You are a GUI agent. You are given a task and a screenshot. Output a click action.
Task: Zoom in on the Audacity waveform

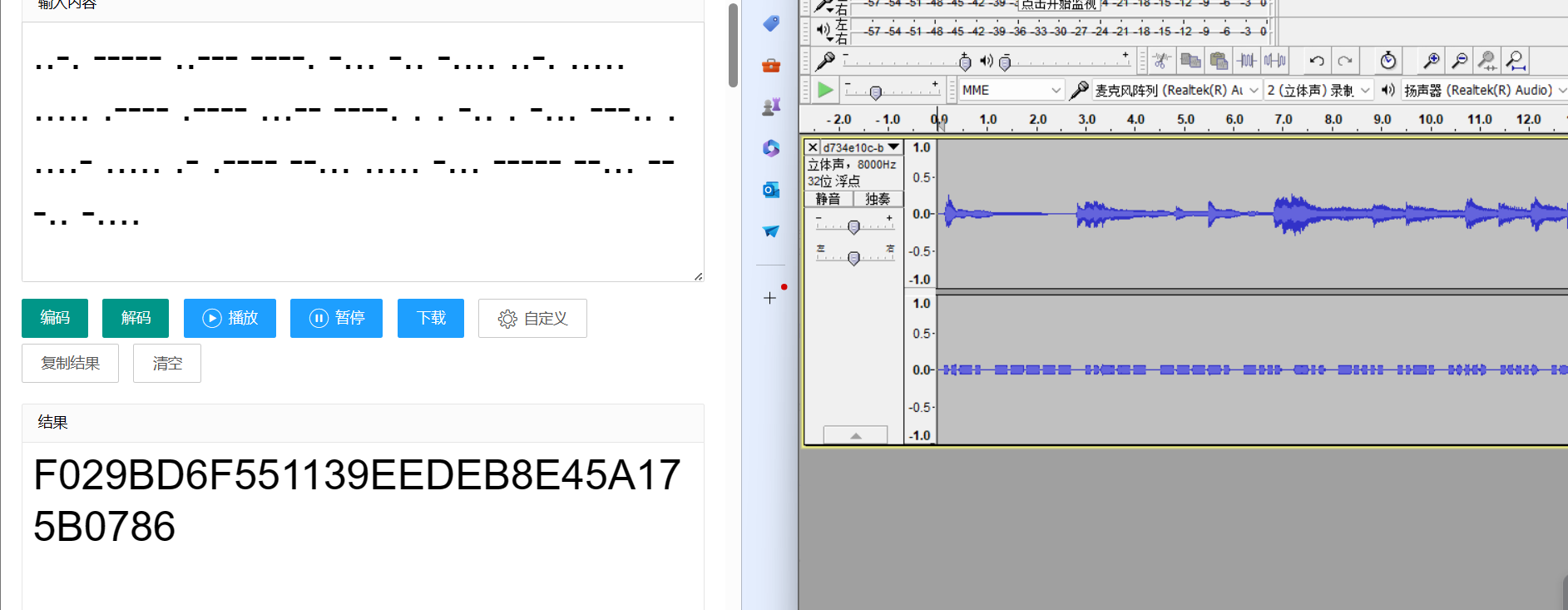click(x=1431, y=61)
